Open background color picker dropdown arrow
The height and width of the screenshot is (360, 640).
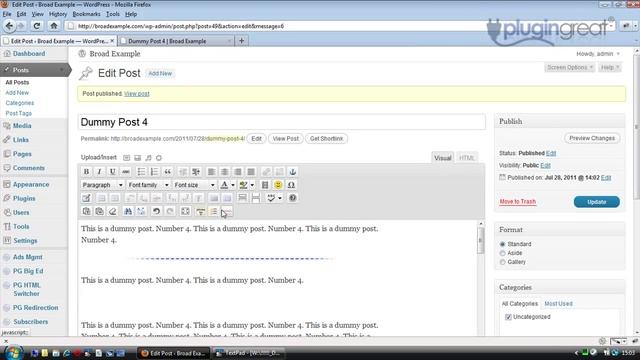pyautogui.click(x=252, y=185)
